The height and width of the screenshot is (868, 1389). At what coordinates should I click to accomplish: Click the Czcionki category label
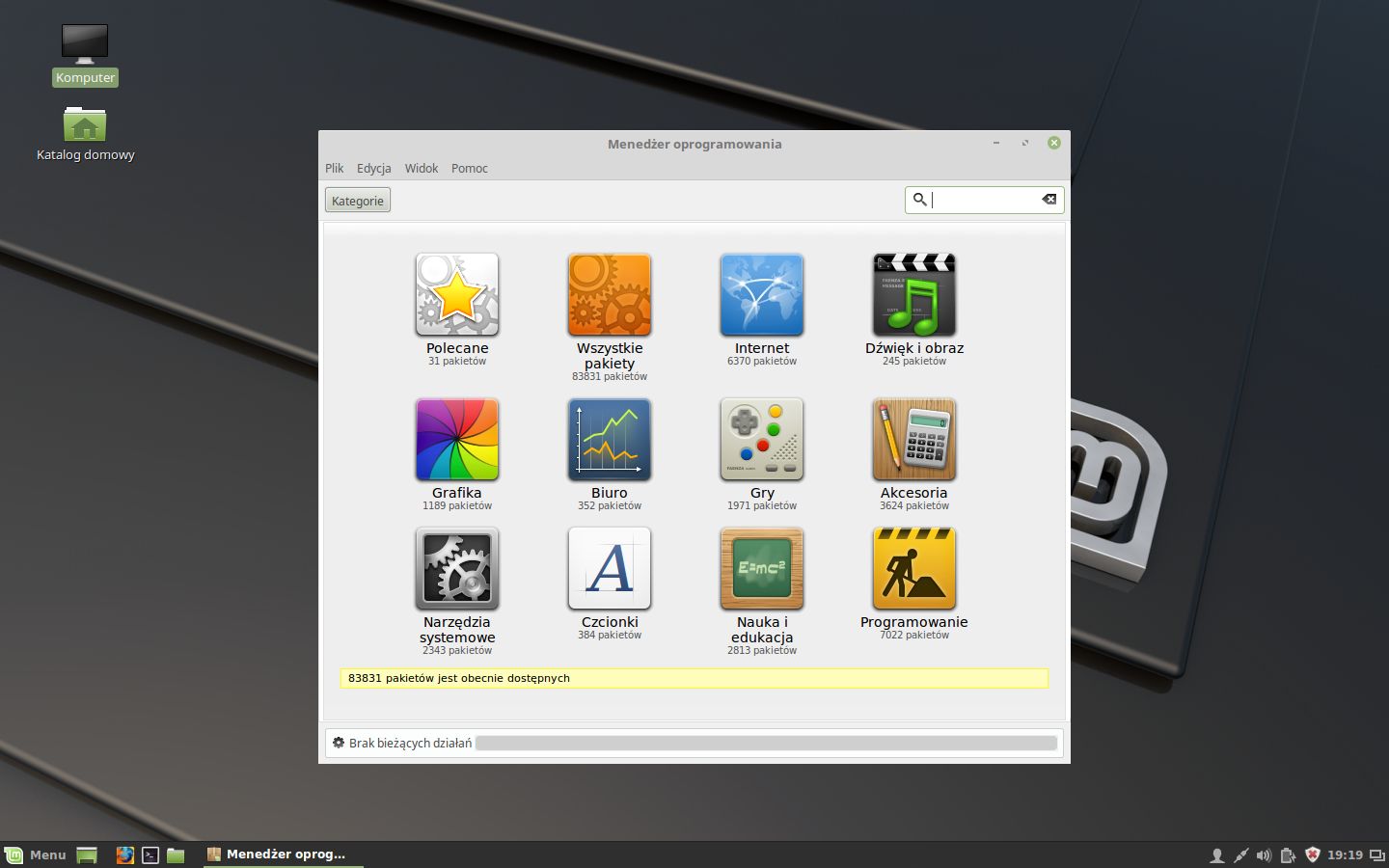click(610, 622)
